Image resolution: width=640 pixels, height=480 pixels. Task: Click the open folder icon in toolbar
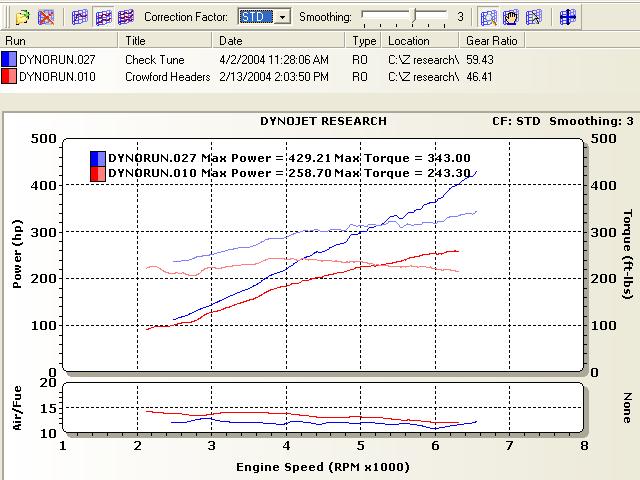(x=23, y=17)
